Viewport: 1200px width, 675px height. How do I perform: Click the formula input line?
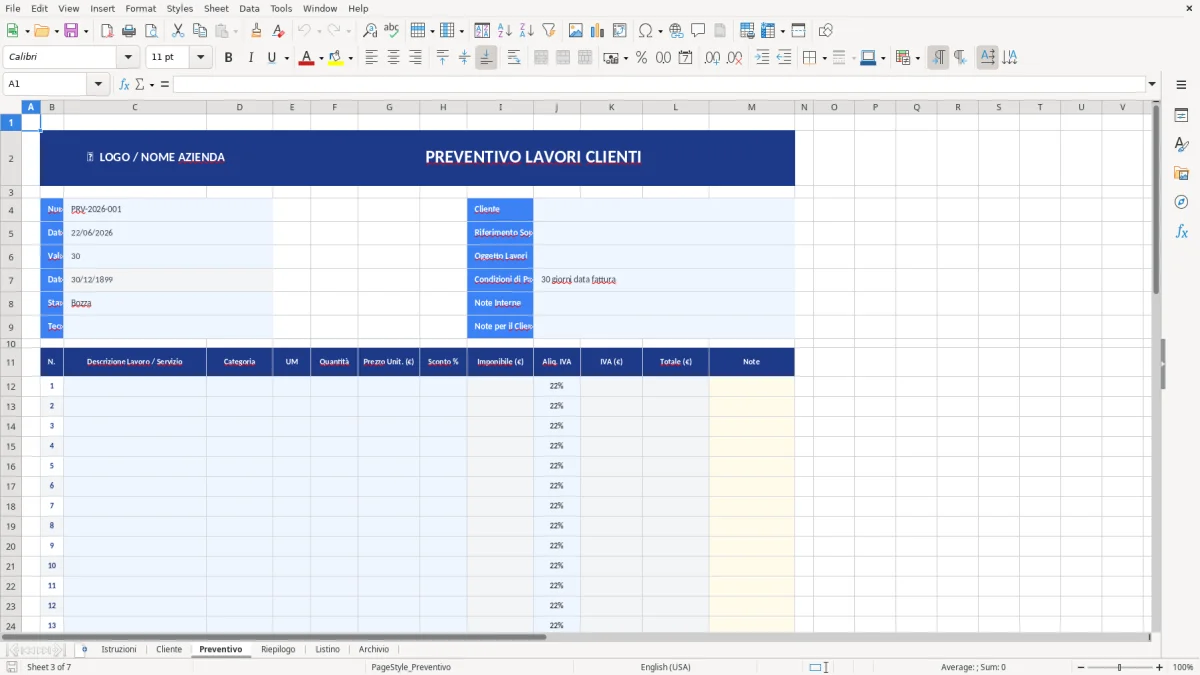(659, 84)
